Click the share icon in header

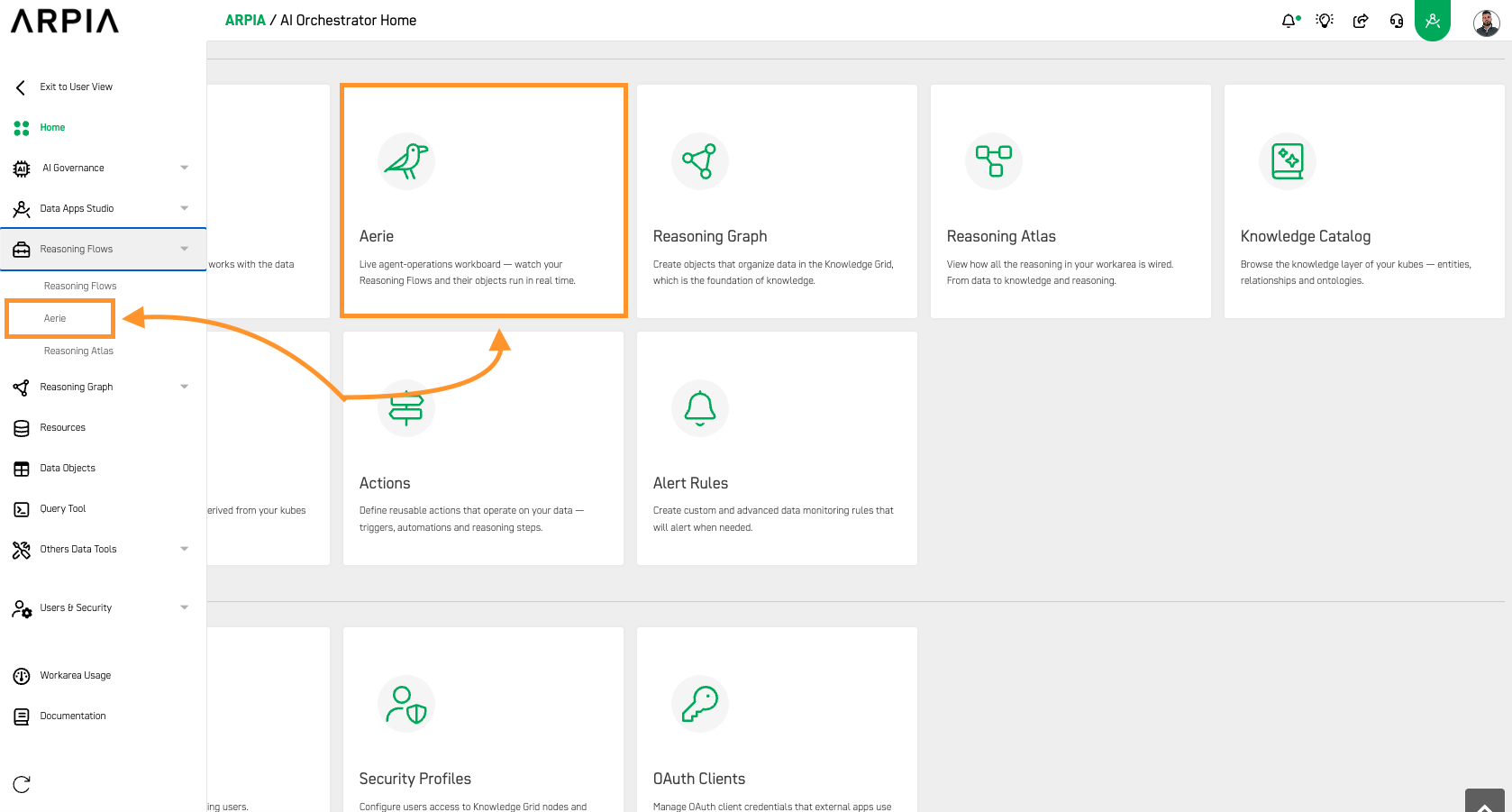(1361, 21)
